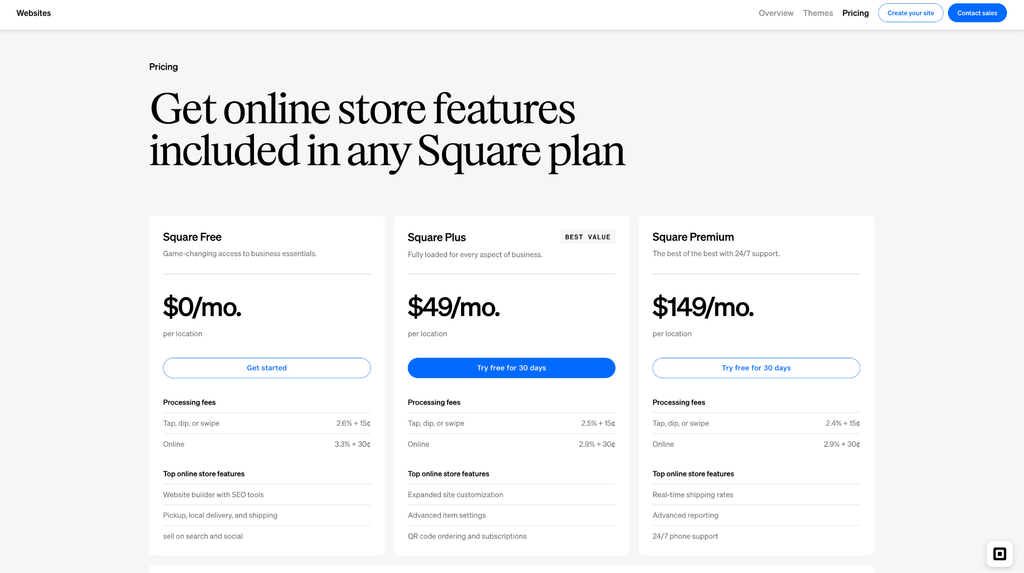
Task: Click the Websites header label
Action: tap(33, 13)
